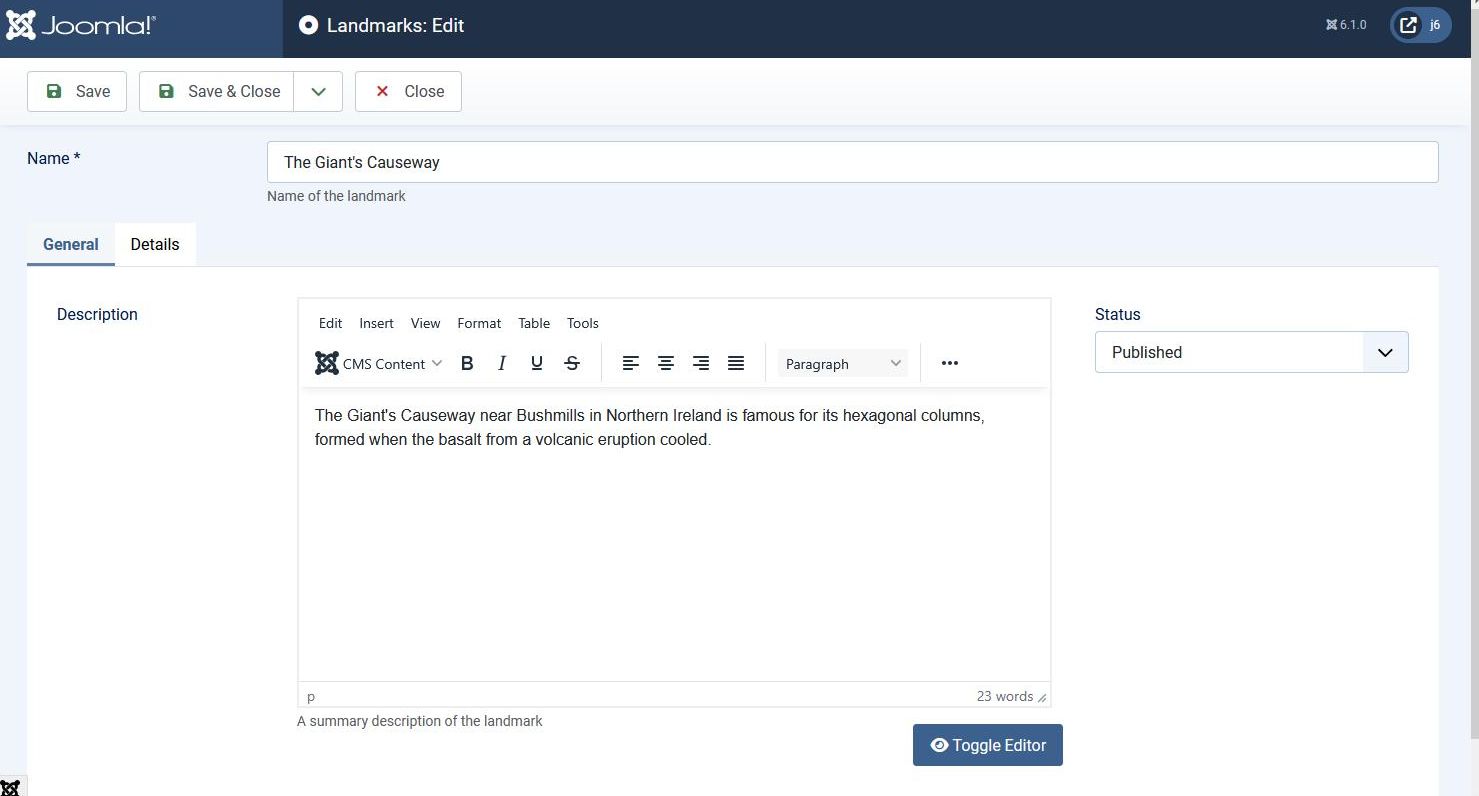
Task: Open the Insert menu in editor
Action: pyautogui.click(x=376, y=323)
